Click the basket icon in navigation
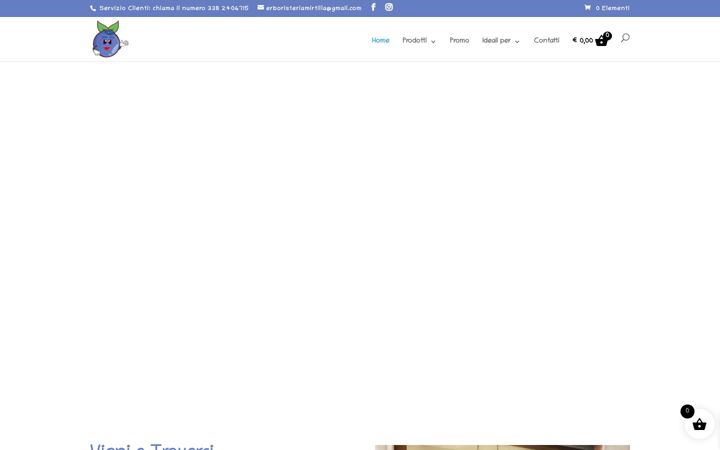Viewport: 720px width, 450px height. (602, 41)
